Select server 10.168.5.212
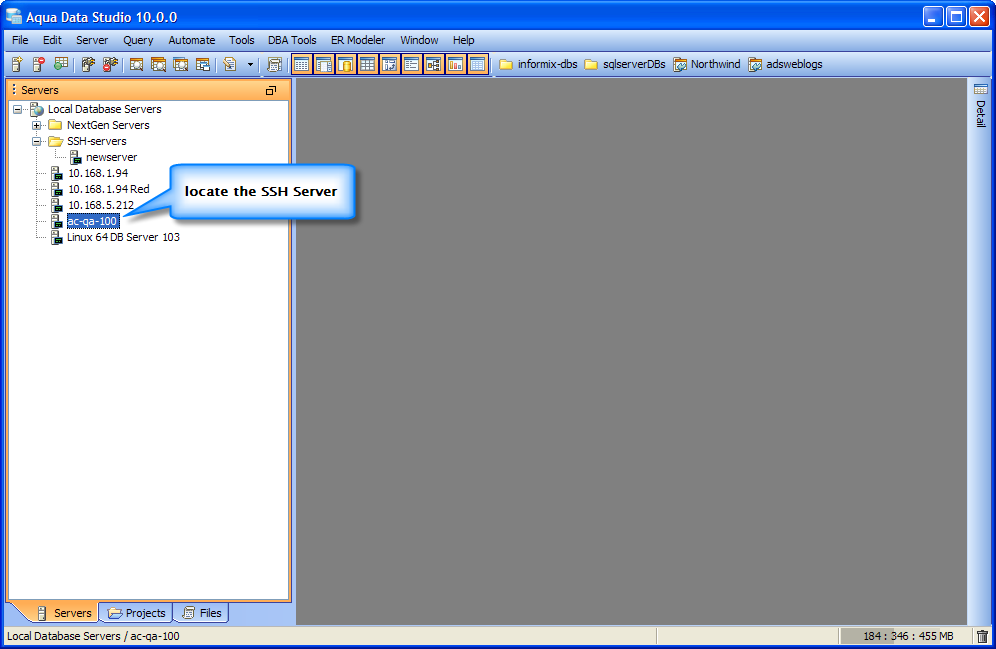996x649 pixels. pos(101,205)
